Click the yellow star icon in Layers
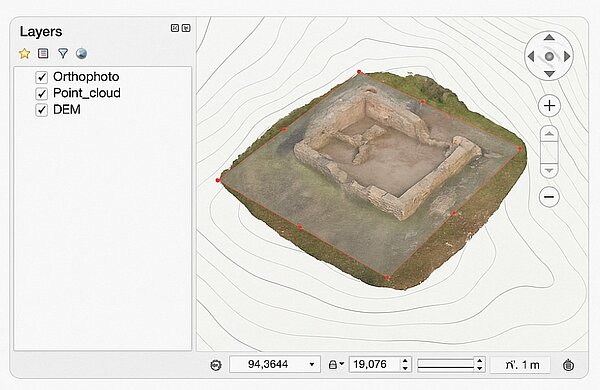 [24, 54]
